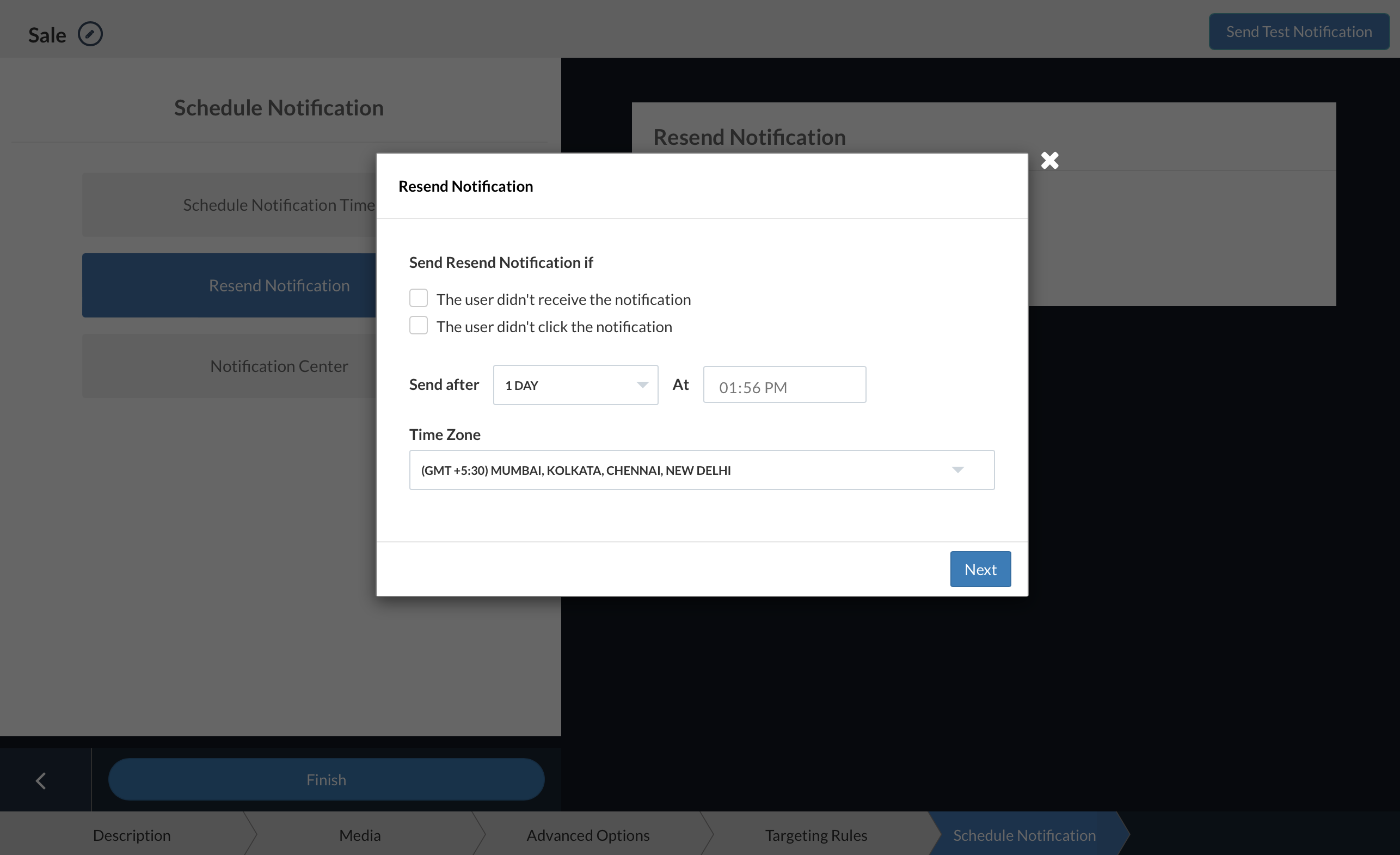Click the Next button in the dialog
The height and width of the screenshot is (855, 1400).
point(980,569)
